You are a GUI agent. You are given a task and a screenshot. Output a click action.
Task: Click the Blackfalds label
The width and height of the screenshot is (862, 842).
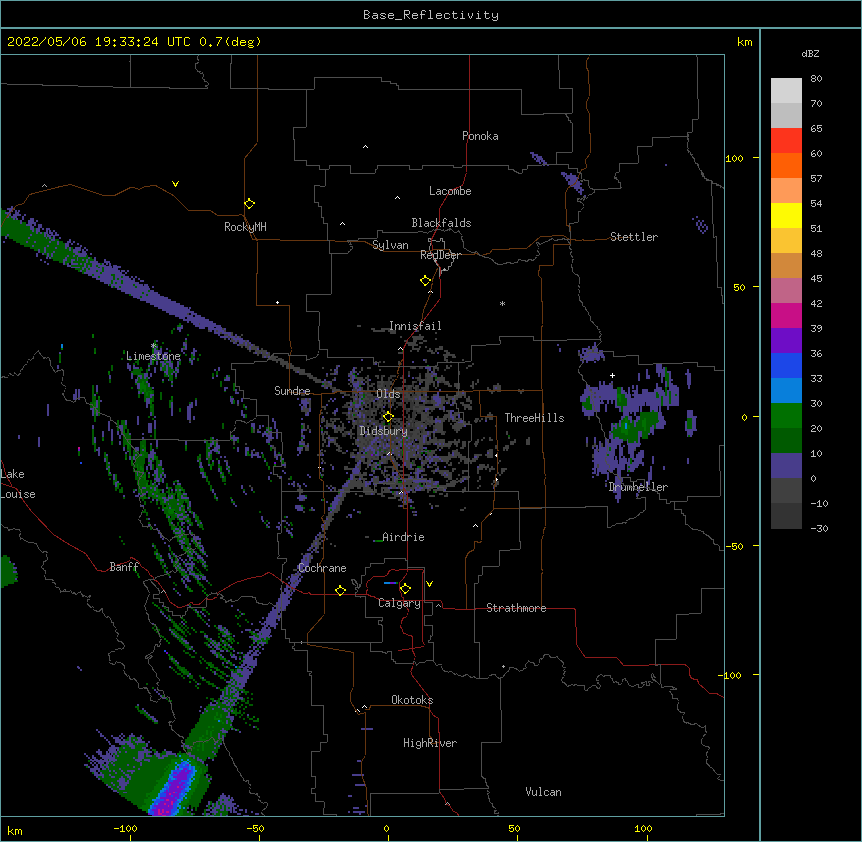441,223
